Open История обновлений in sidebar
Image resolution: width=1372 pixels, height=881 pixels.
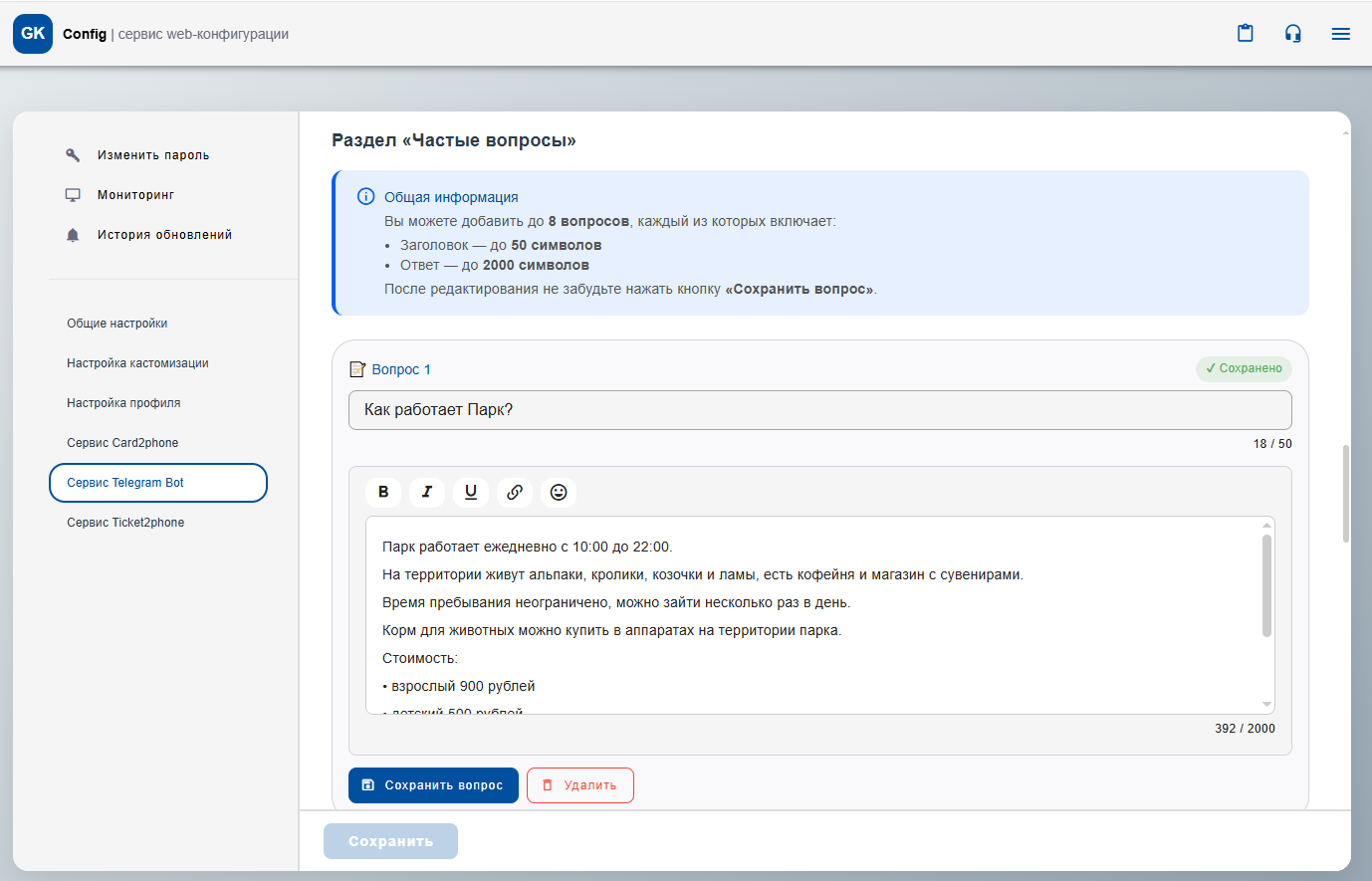(x=164, y=235)
